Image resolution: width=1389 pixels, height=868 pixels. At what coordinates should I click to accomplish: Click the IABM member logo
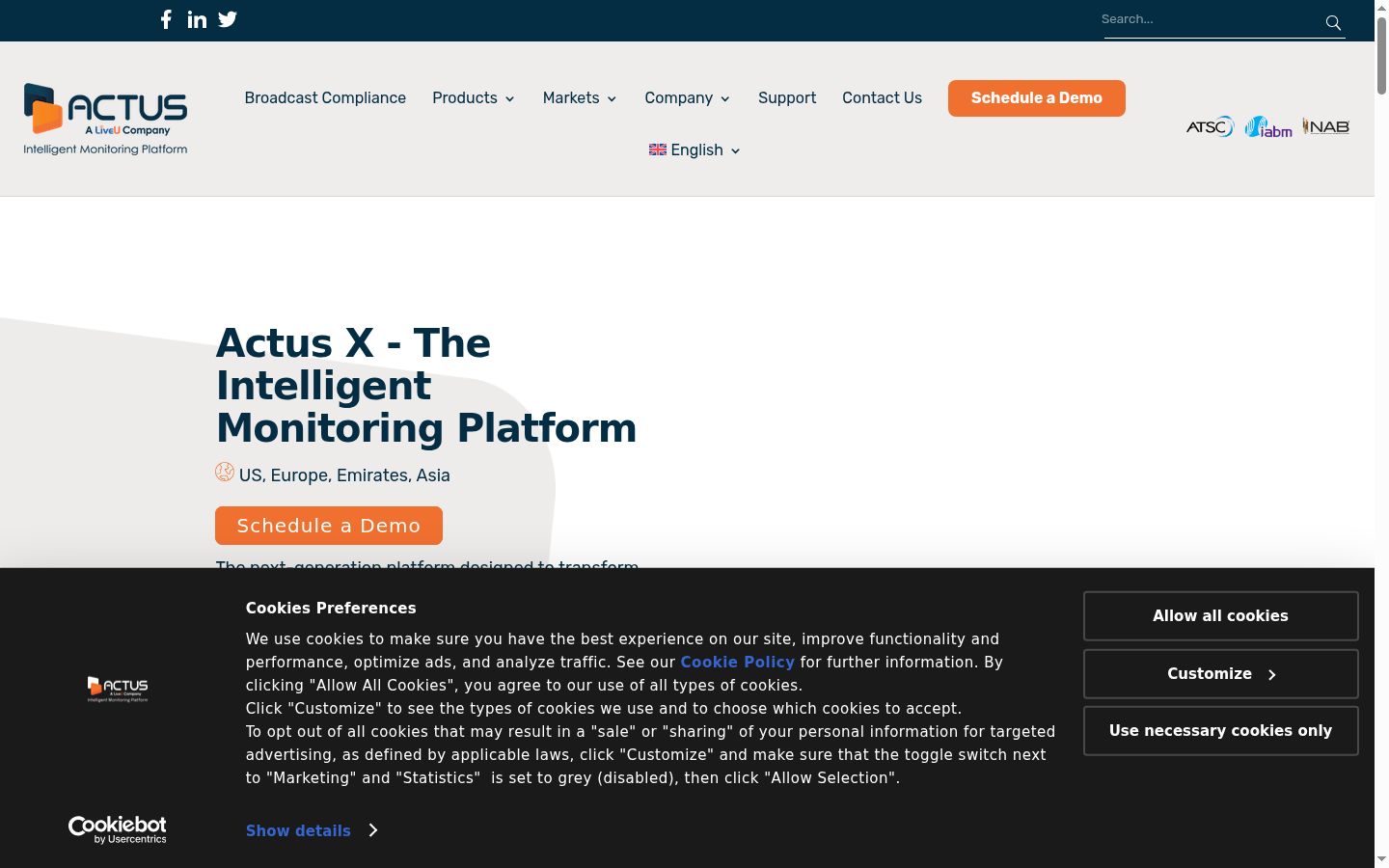click(1268, 127)
